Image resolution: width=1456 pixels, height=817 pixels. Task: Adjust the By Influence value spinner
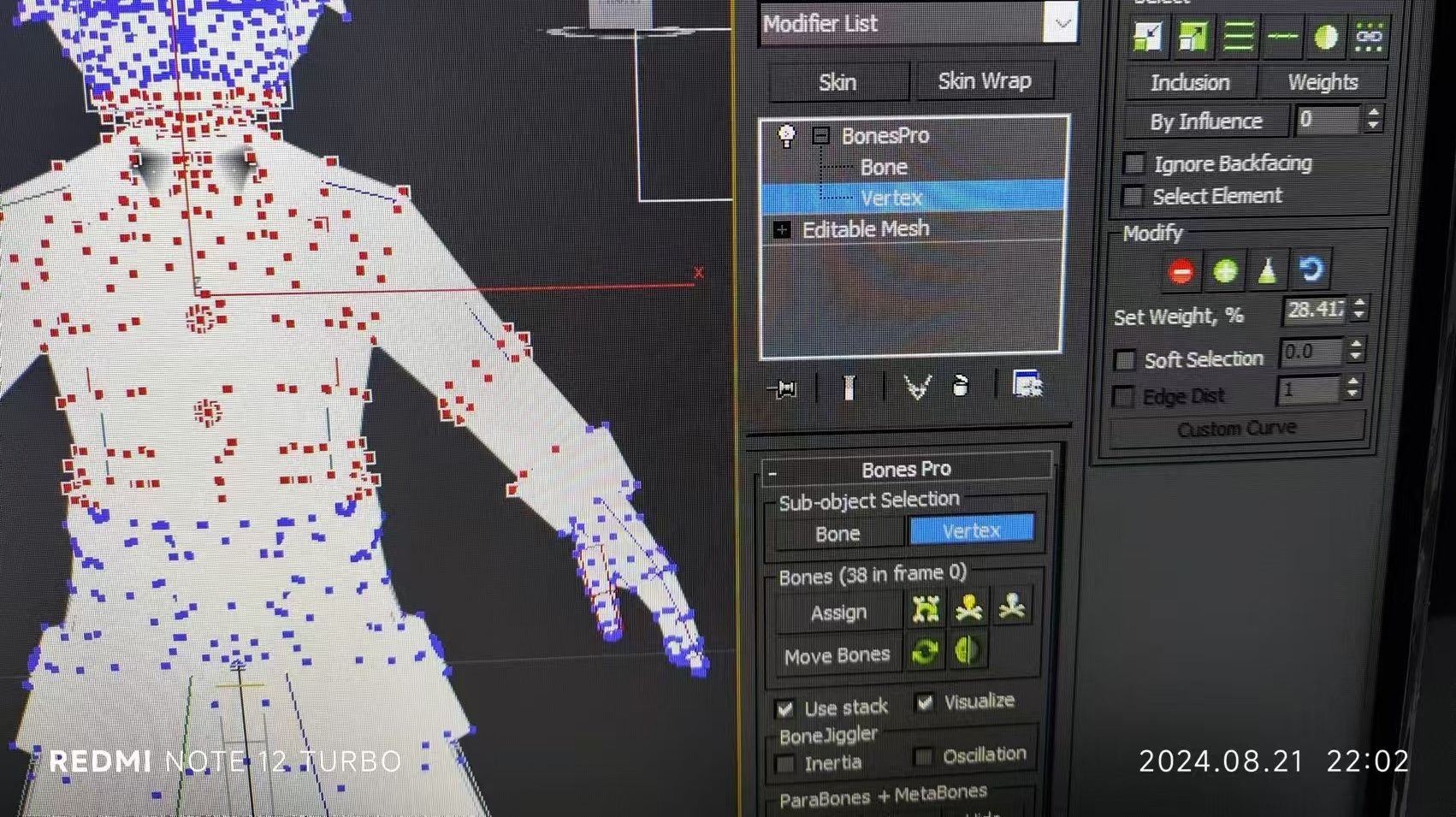pos(1373,118)
